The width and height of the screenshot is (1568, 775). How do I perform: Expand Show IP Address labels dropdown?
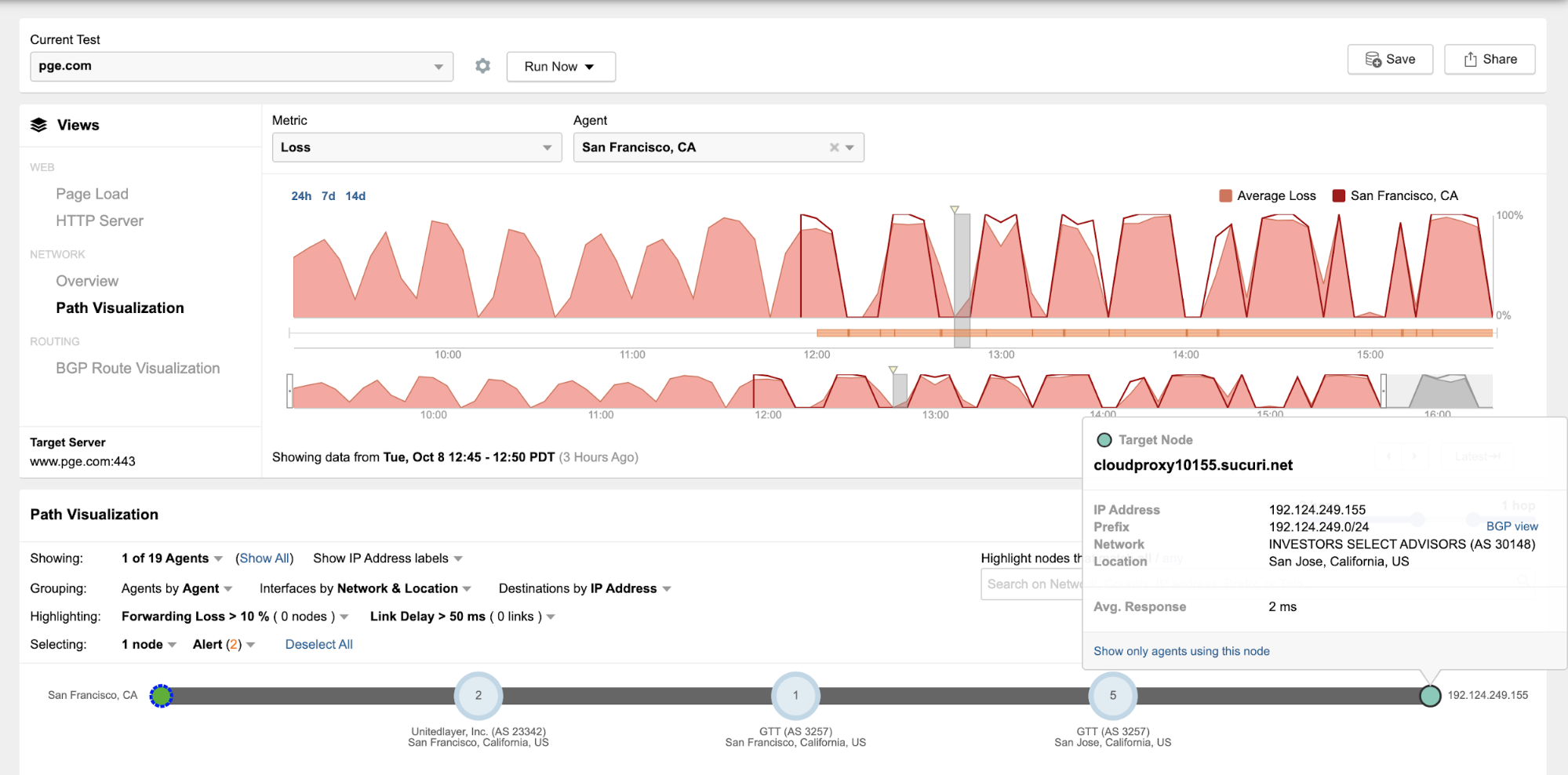click(387, 559)
